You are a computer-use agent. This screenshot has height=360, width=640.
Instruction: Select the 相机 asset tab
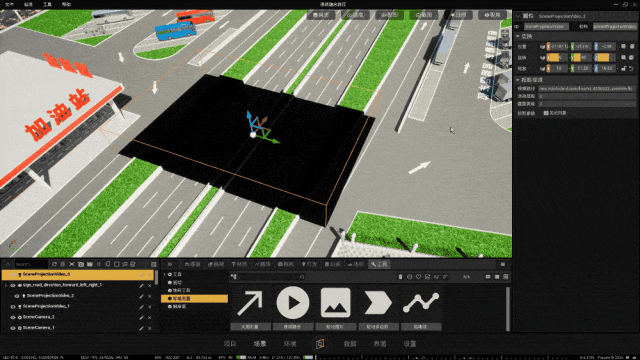coord(286,264)
